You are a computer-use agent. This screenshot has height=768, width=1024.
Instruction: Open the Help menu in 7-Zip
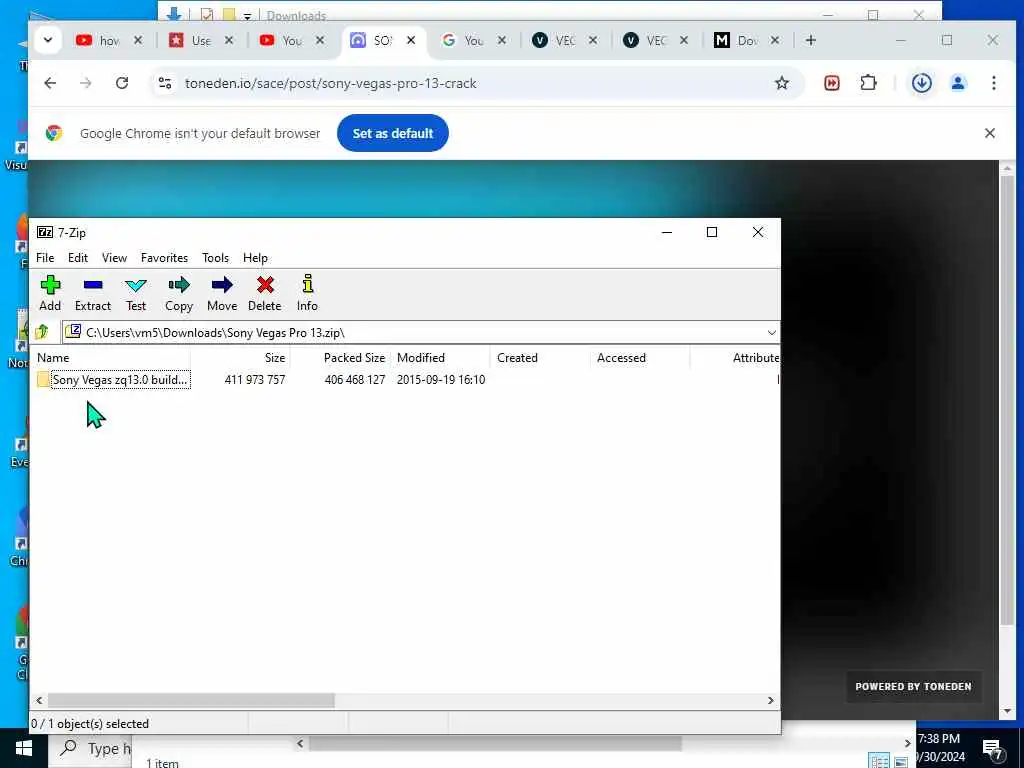(255, 258)
